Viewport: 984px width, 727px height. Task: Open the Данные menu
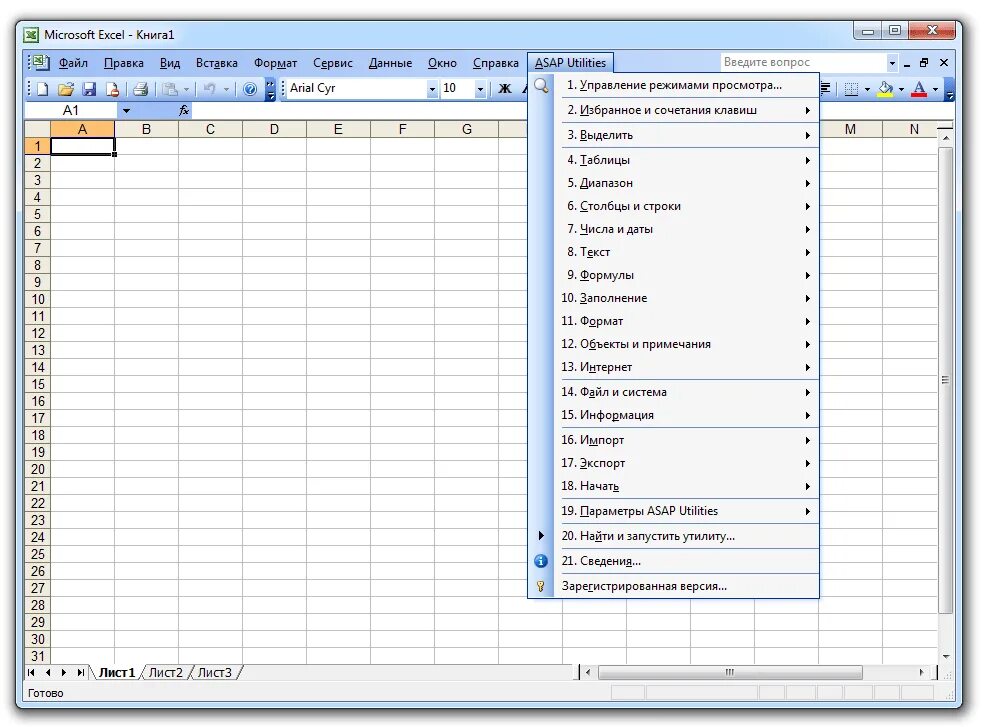(x=390, y=63)
